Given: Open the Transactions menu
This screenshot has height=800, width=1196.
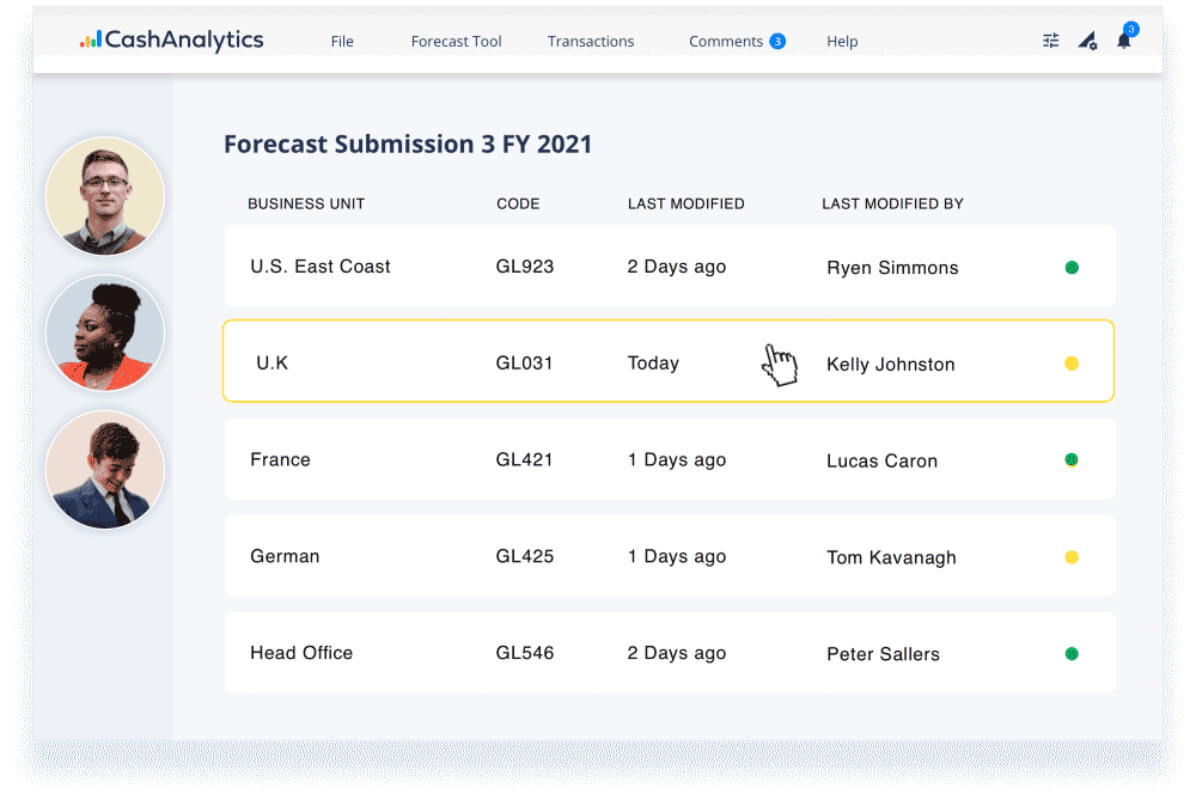Looking at the screenshot, I should tap(590, 41).
